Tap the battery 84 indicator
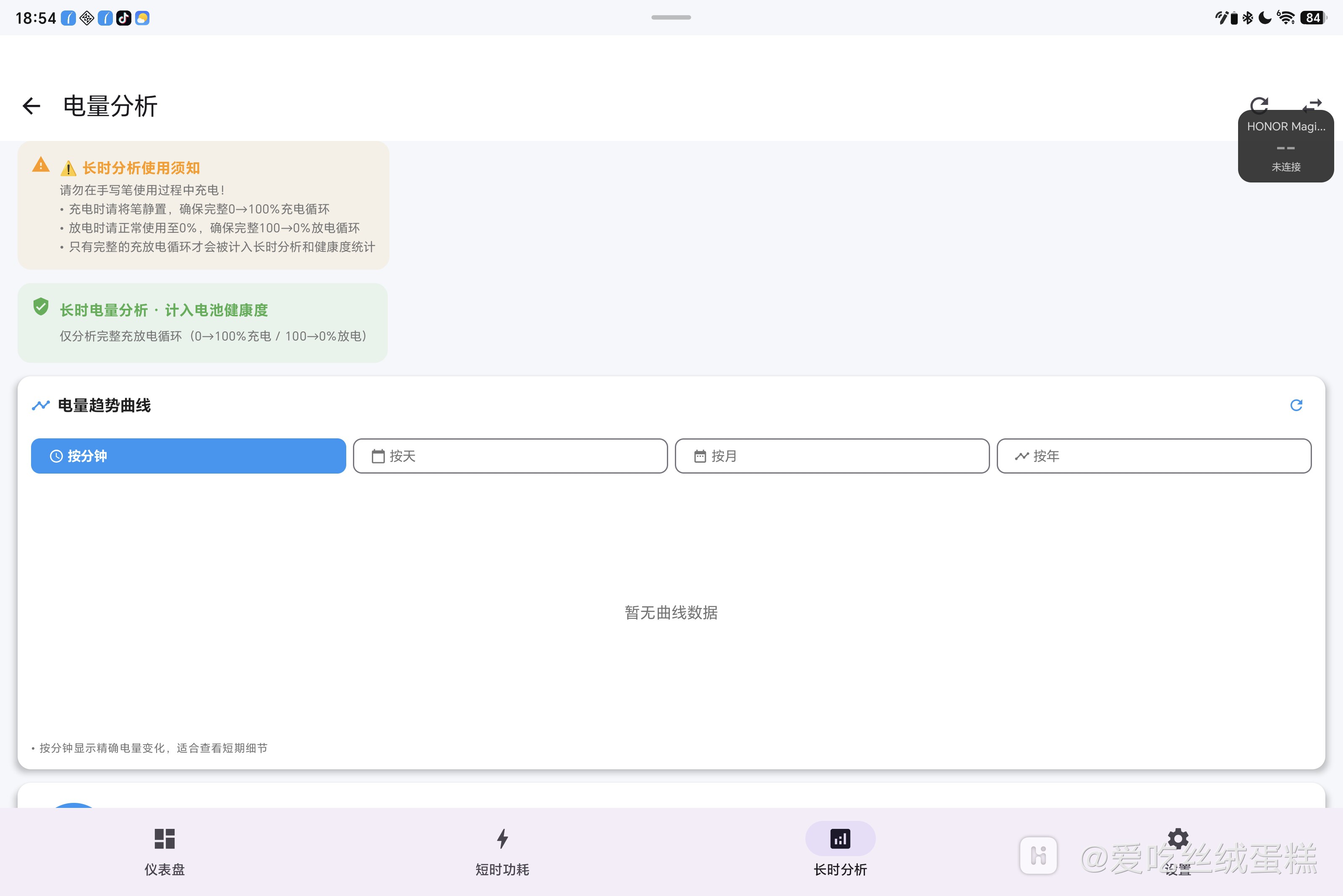Screen dimensions: 1343x896 click(x=1313, y=18)
